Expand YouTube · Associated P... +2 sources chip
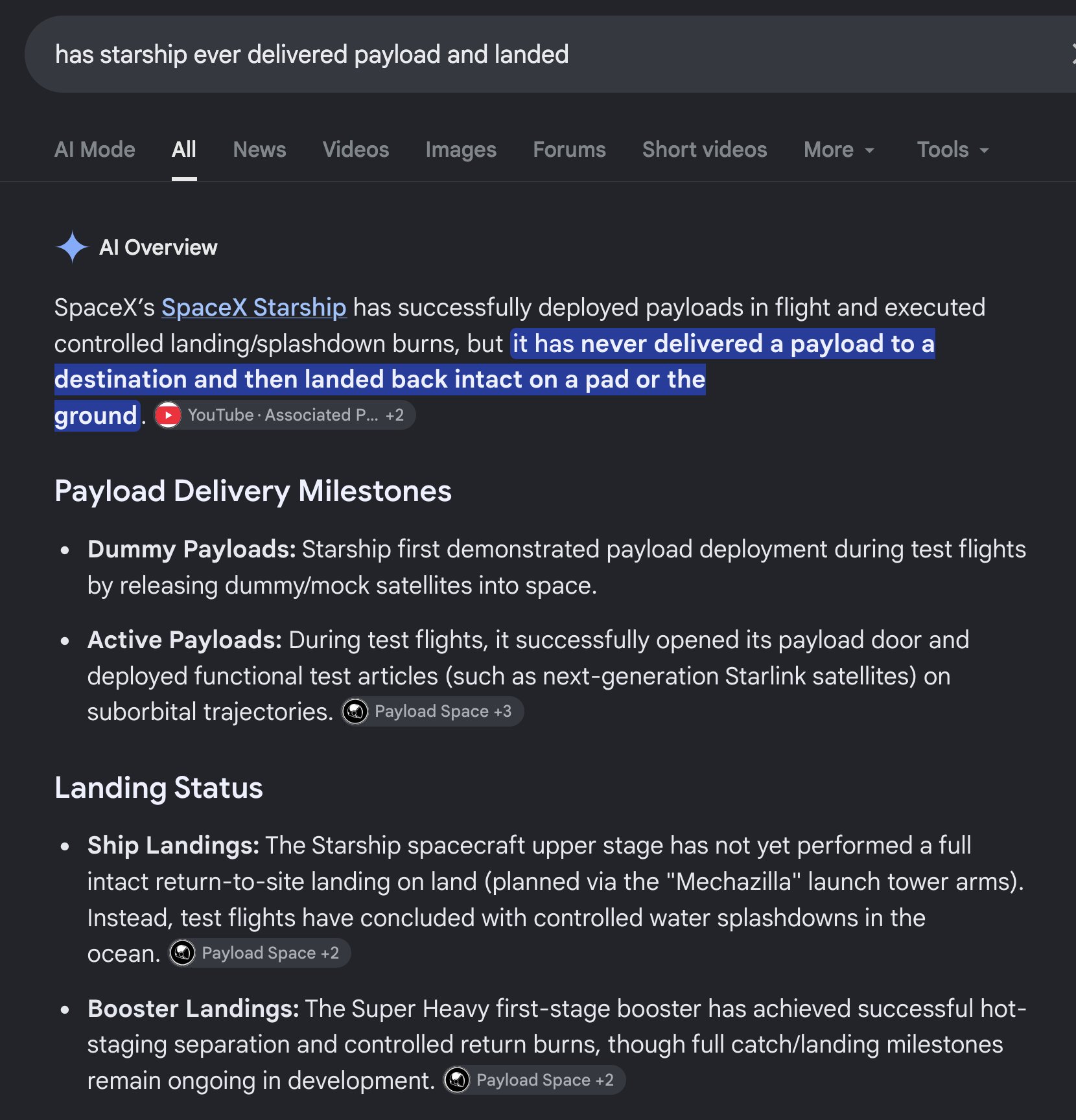The width and height of the screenshot is (1076, 1120). (285, 415)
